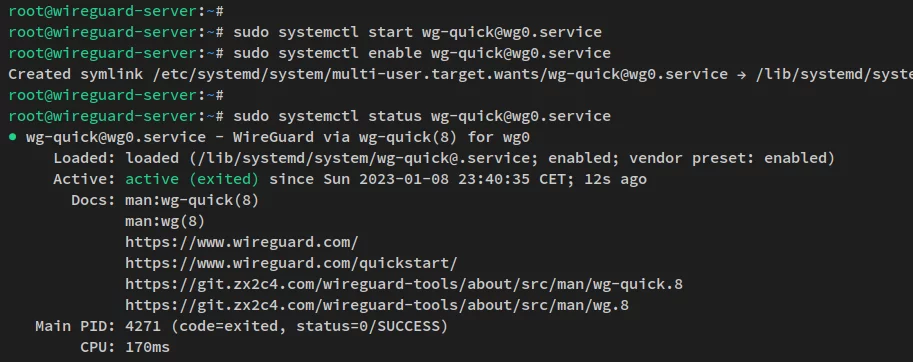Click the empty first prompt line
The image size is (913, 362).
(116, 11)
